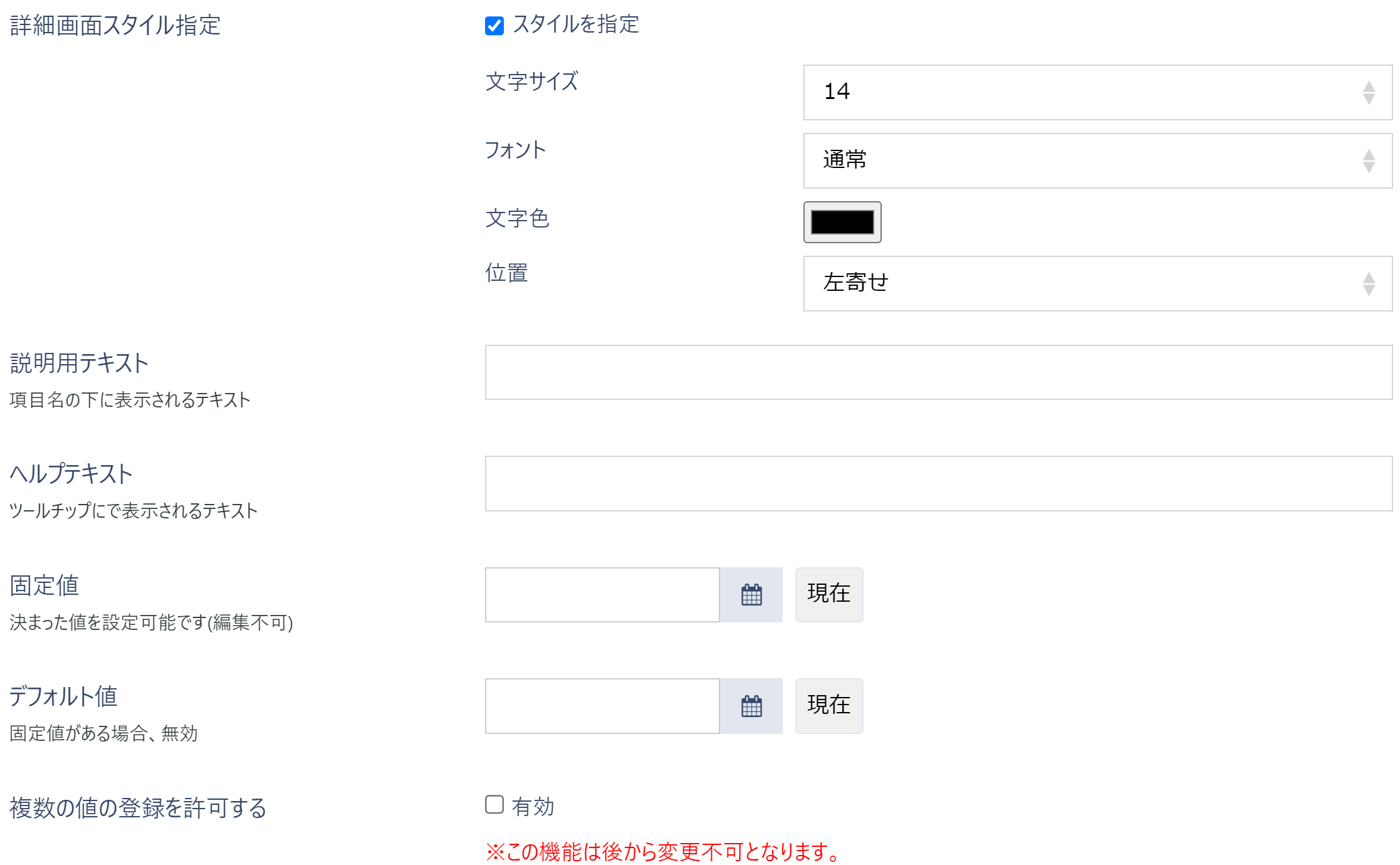This screenshot has height=865, width=1400.
Task: Click the 固定値 date input field
Action: [602, 595]
